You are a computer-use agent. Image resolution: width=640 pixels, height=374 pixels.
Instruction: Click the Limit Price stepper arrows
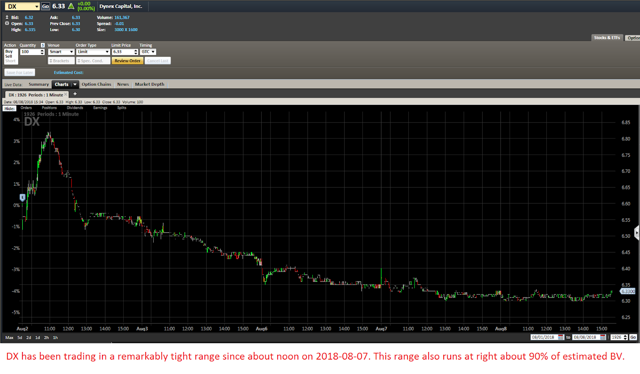(x=136, y=52)
